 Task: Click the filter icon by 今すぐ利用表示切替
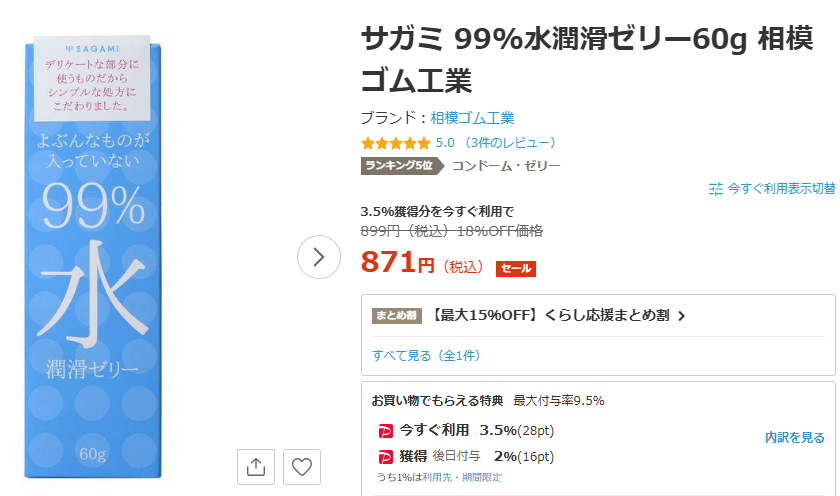pyautogui.click(x=716, y=189)
